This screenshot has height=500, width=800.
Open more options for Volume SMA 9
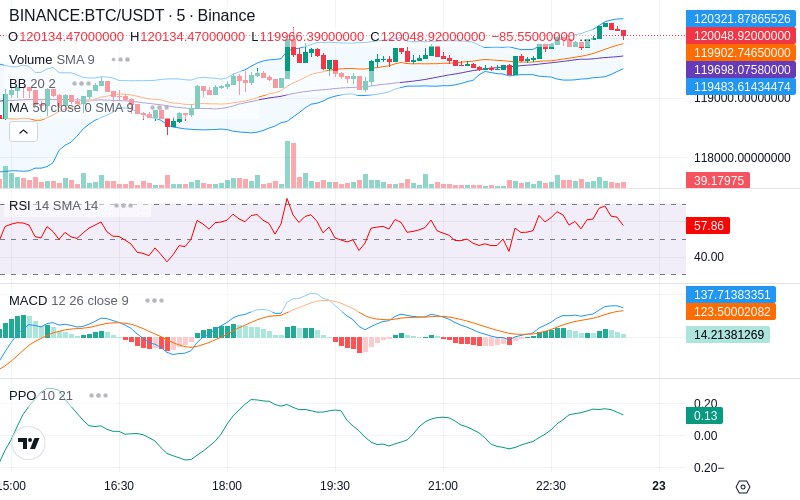pyautogui.click(x=120, y=60)
